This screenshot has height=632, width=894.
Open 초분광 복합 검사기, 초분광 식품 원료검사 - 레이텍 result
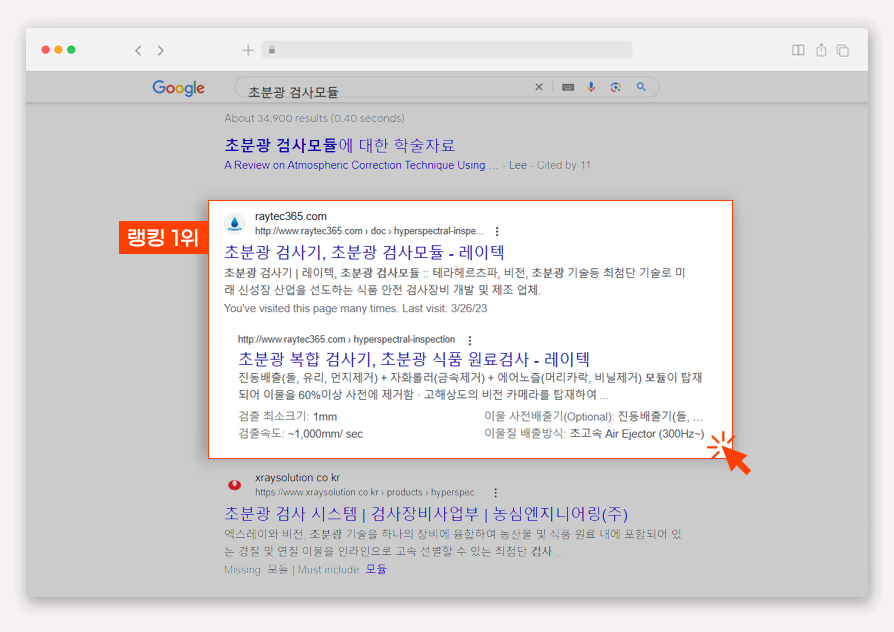click(414, 359)
